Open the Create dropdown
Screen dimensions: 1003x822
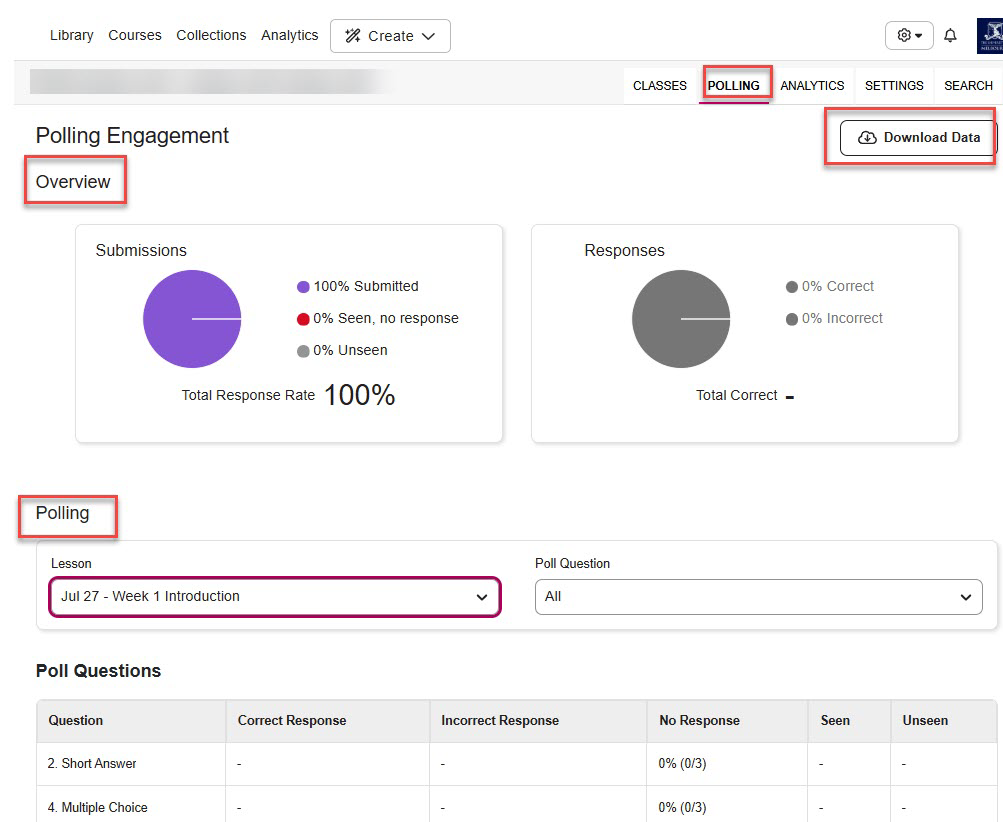(x=390, y=36)
